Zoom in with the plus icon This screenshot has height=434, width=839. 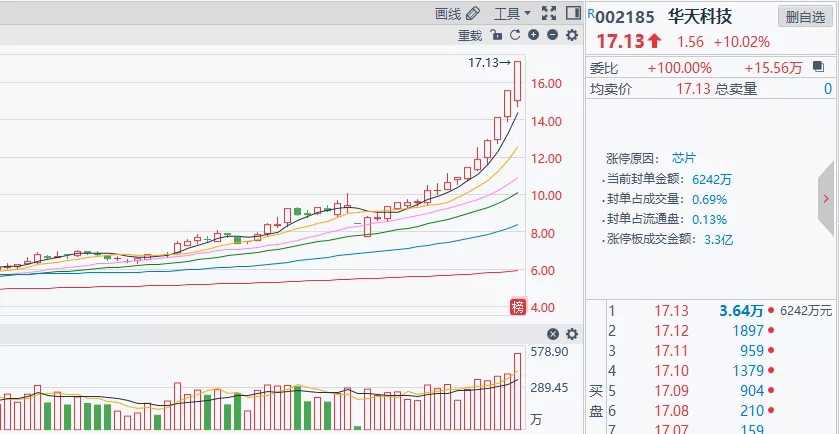click(x=533, y=35)
